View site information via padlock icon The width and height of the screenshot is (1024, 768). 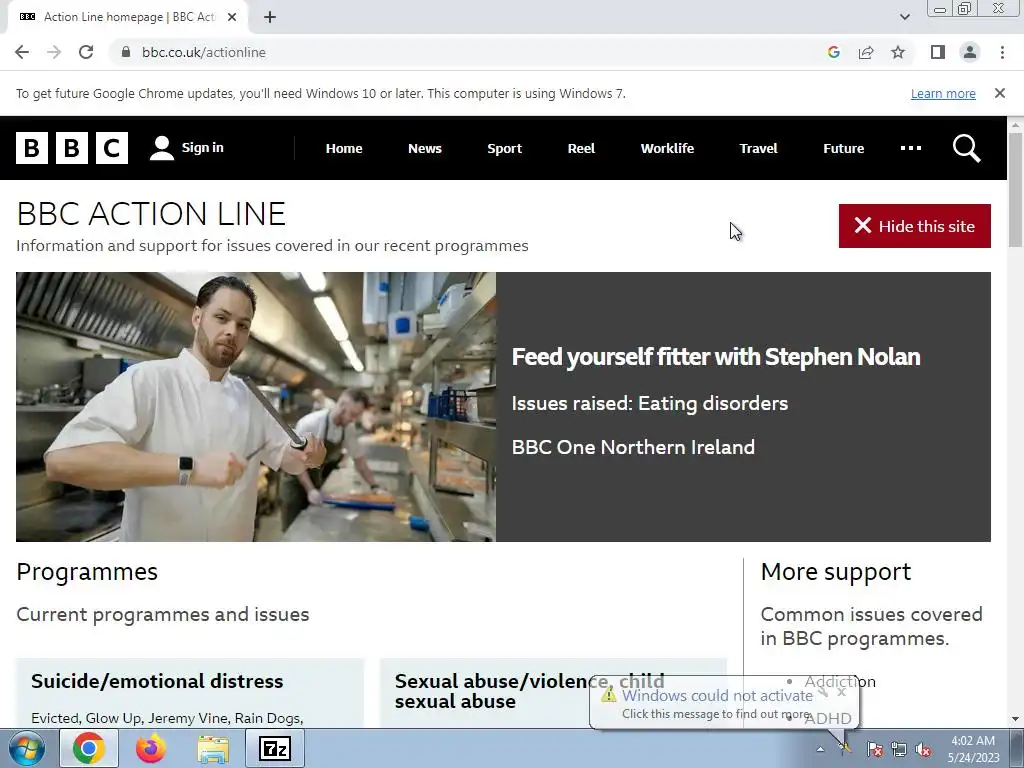coord(126,52)
